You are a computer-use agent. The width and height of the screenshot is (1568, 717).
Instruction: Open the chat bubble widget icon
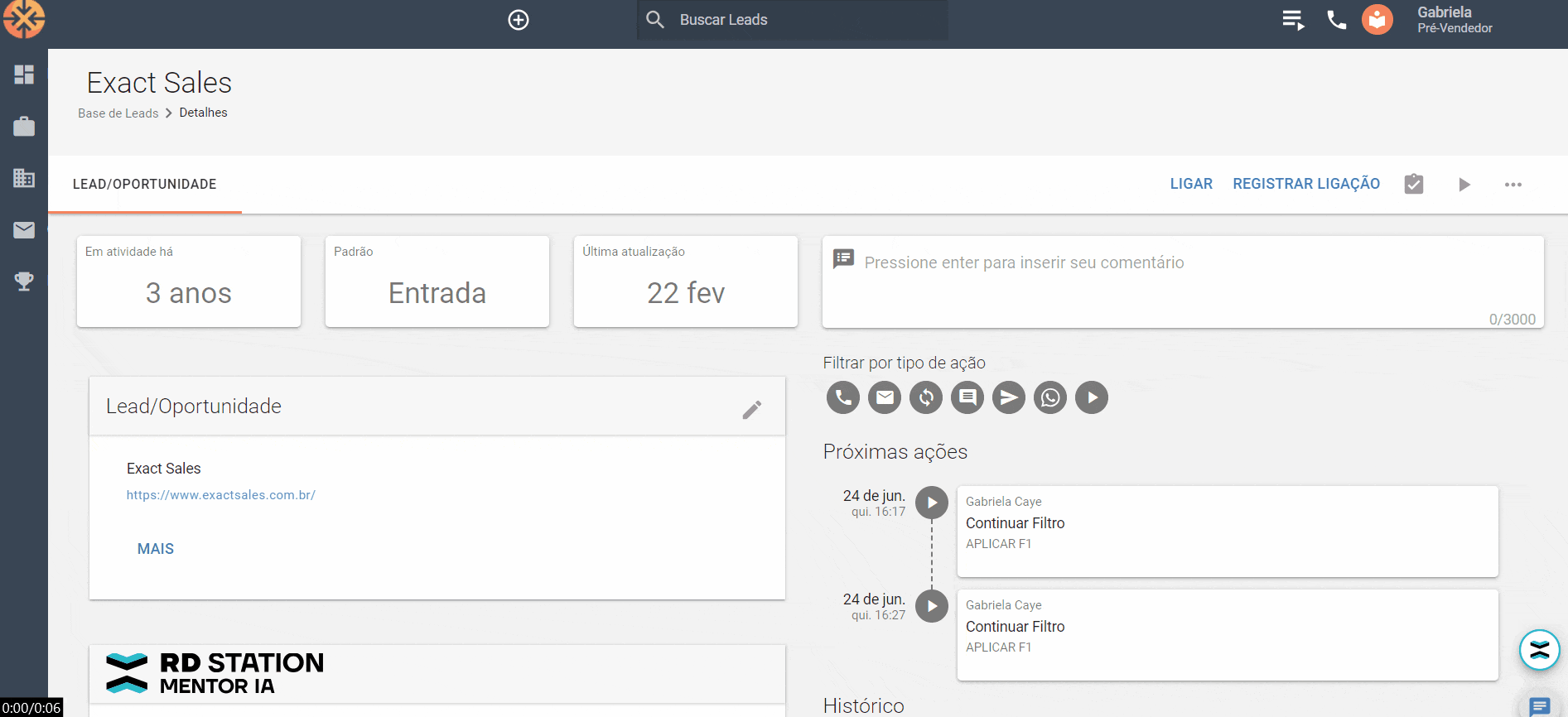[x=1540, y=706]
